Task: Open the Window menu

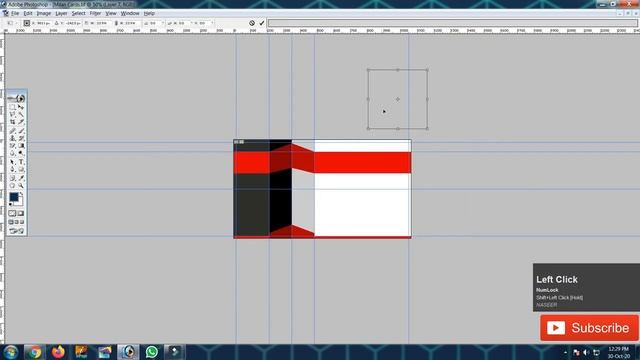Action: pos(130,13)
